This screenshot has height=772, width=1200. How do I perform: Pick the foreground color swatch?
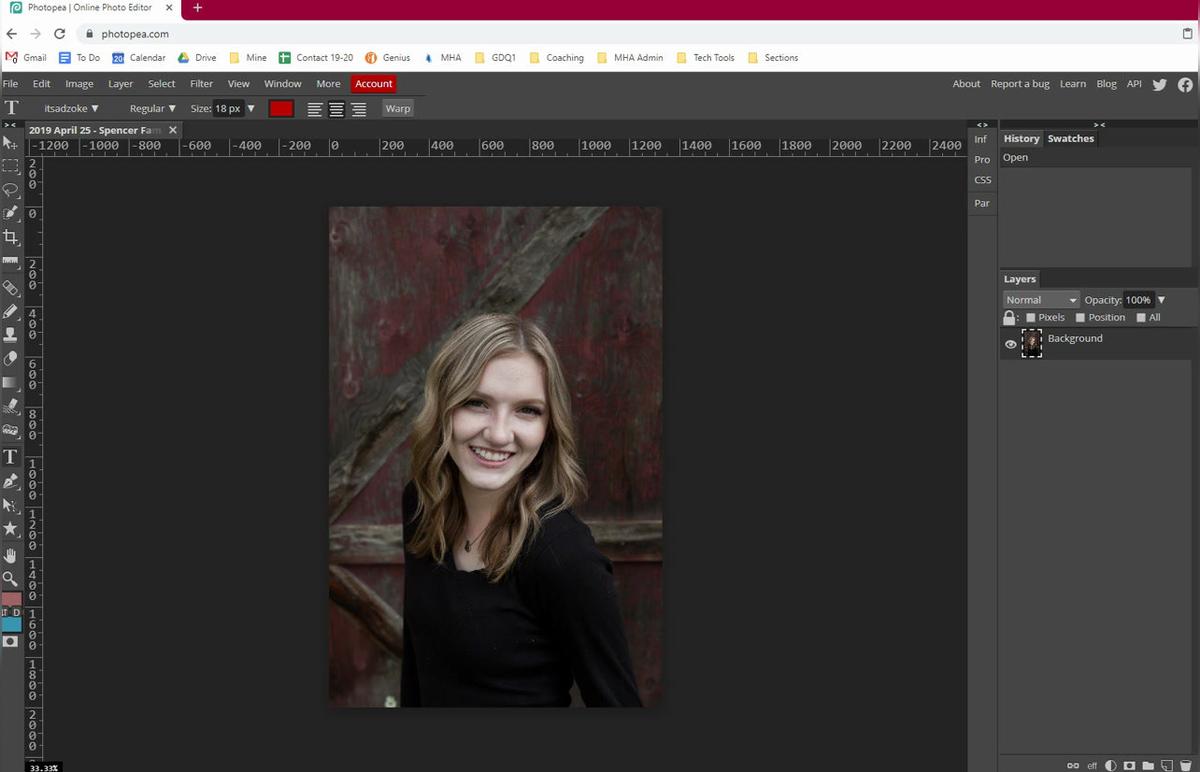(11, 600)
